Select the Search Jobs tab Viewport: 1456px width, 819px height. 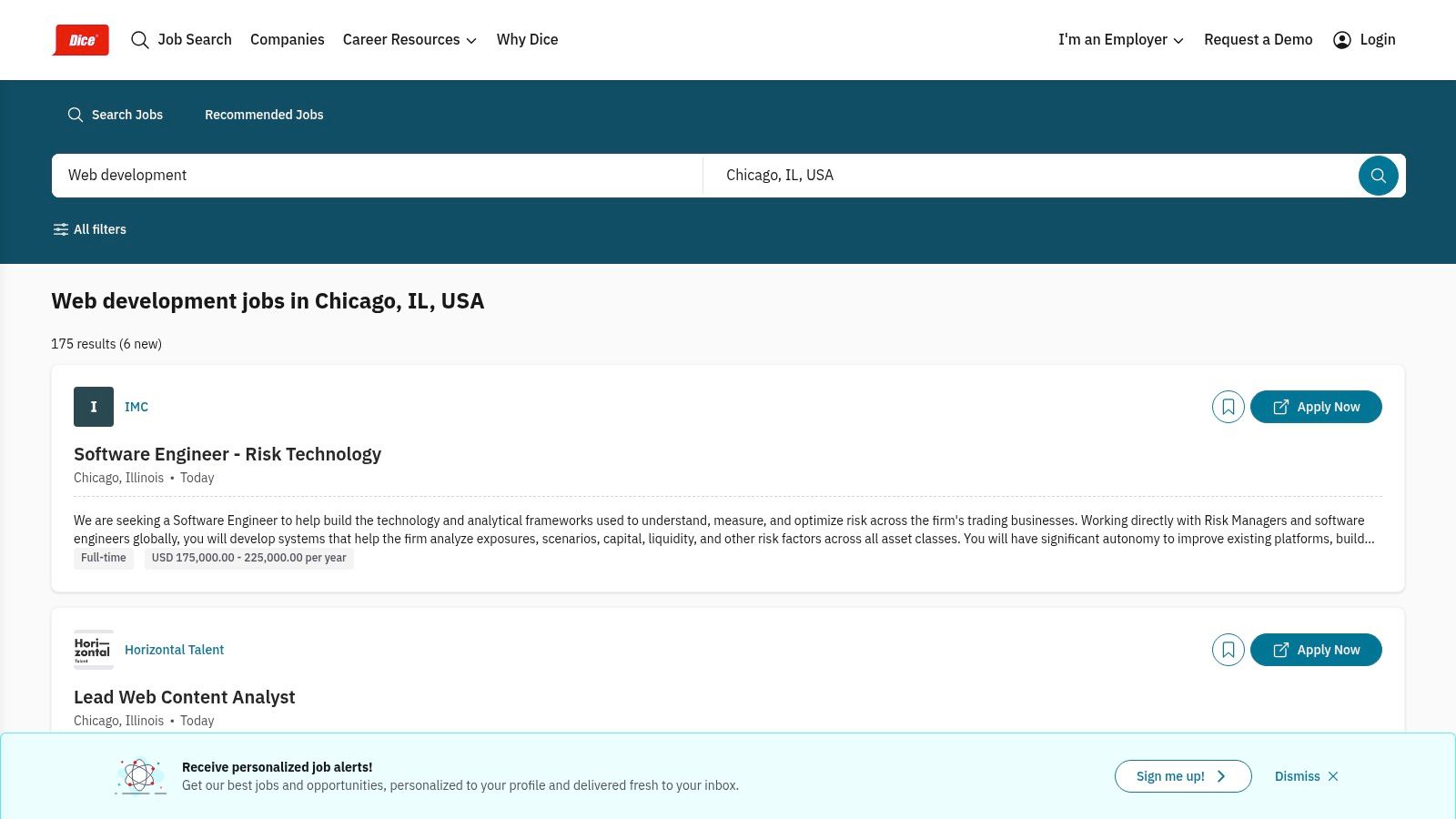115,115
